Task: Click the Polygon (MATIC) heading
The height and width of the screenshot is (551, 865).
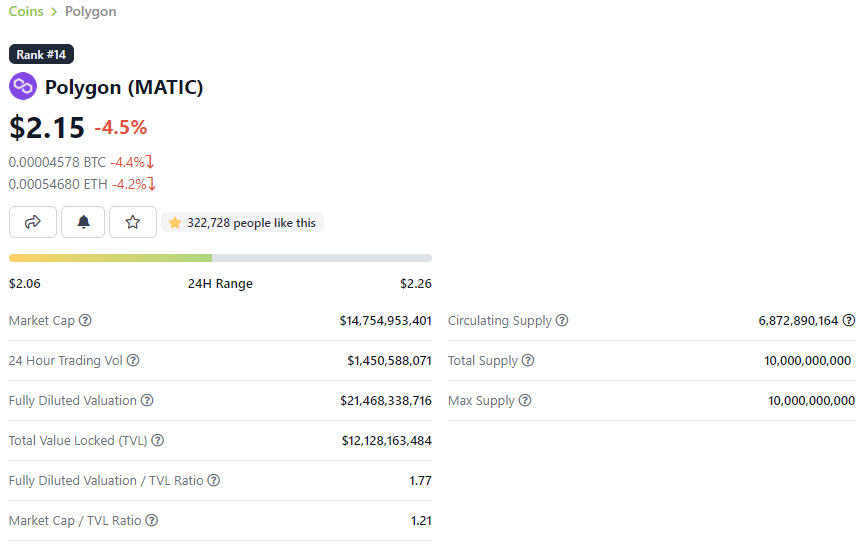Action: pyautogui.click(x=124, y=87)
